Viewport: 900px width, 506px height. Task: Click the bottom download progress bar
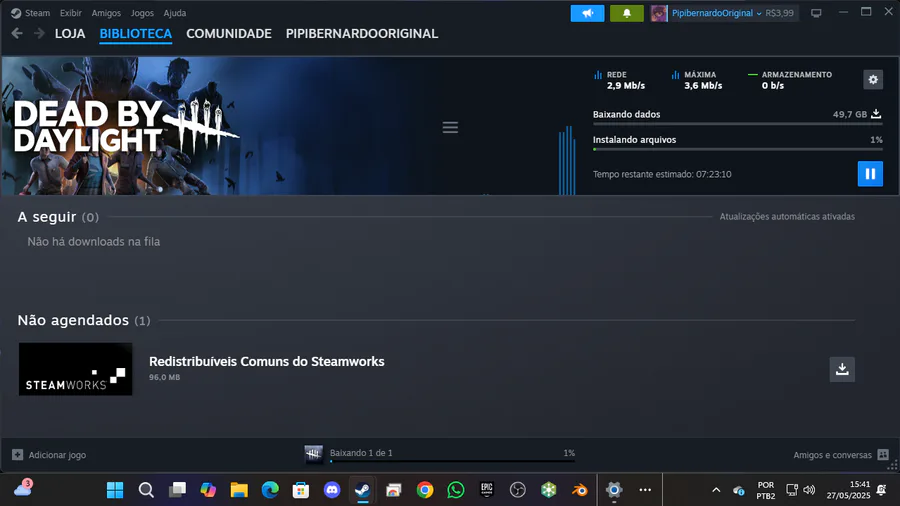tap(452, 461)
